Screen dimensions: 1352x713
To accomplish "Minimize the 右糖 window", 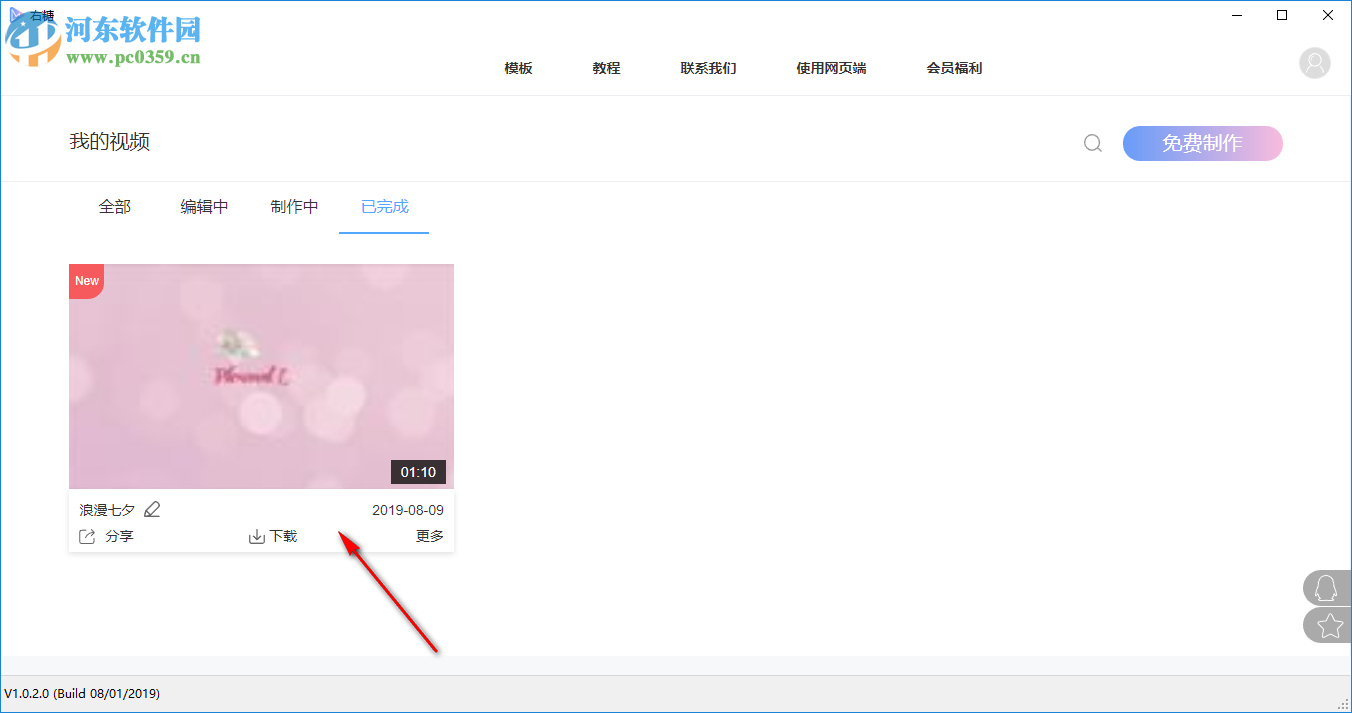I will pos(1237,15).
